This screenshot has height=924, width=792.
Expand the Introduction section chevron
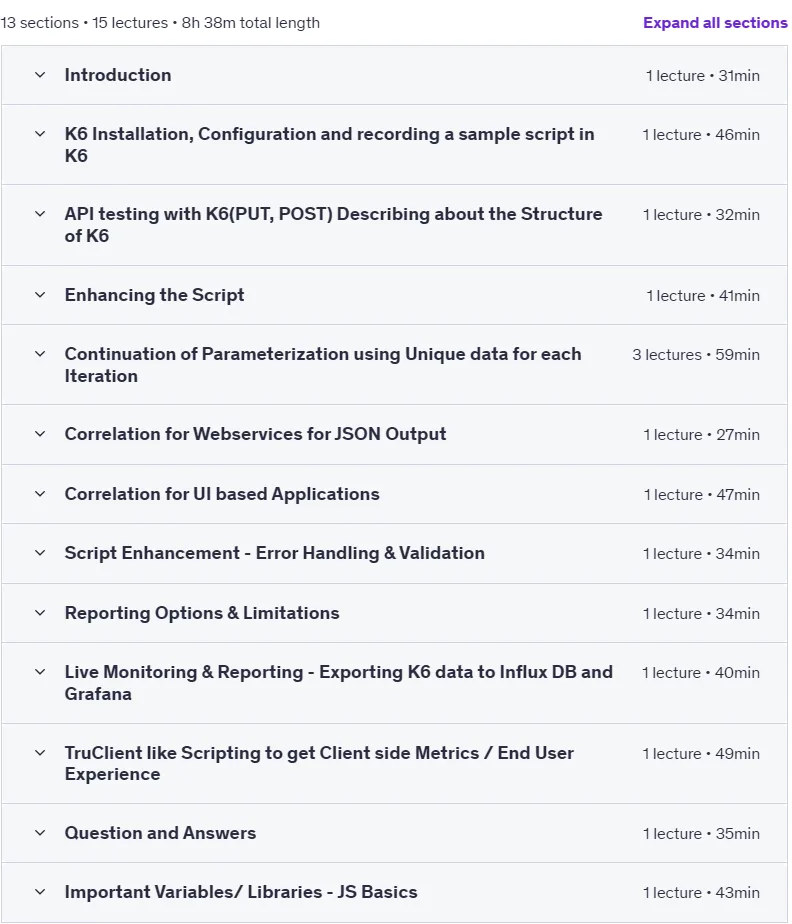[x=40, y=75]
